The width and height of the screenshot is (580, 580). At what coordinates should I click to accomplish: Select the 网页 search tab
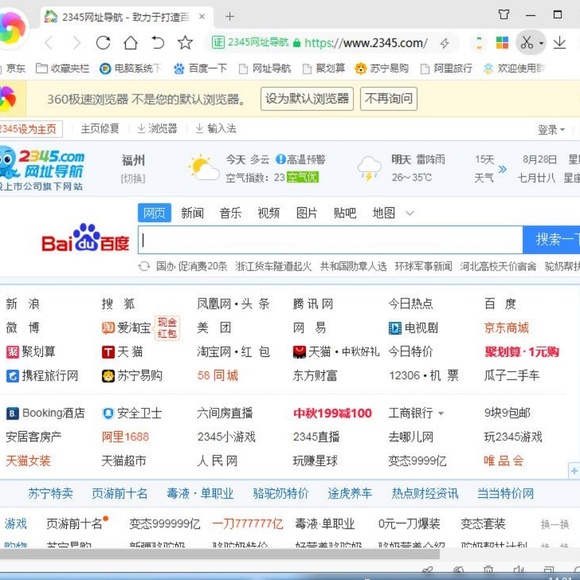coord(154,213)
